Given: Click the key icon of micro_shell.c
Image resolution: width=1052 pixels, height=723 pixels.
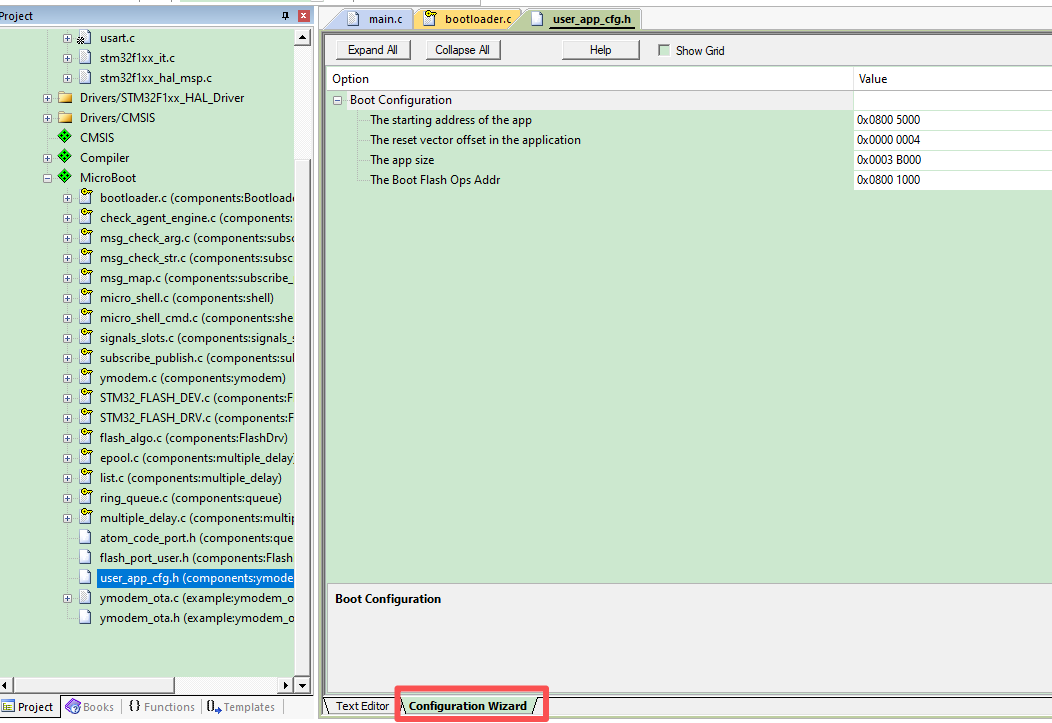Looking at the screenshot, I should point(86,296).
